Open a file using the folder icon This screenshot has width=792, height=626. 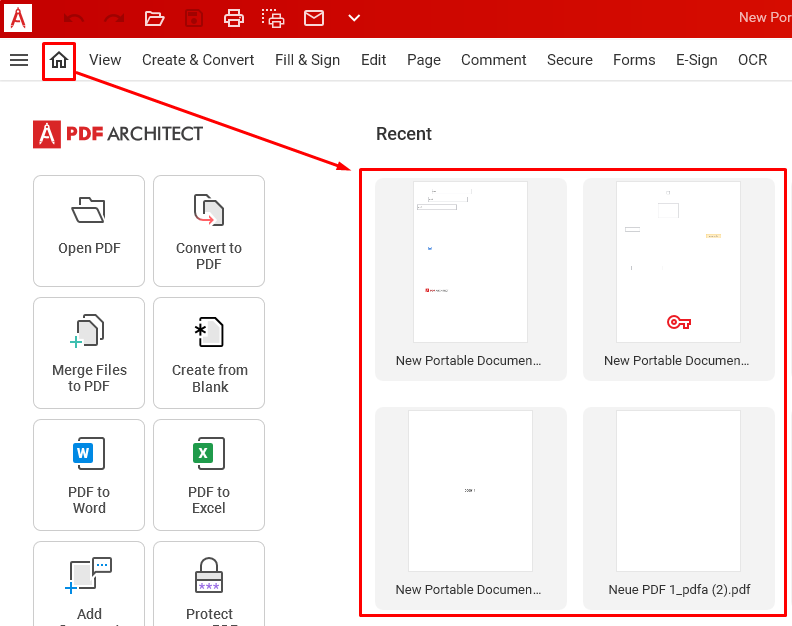coord(154,19)
